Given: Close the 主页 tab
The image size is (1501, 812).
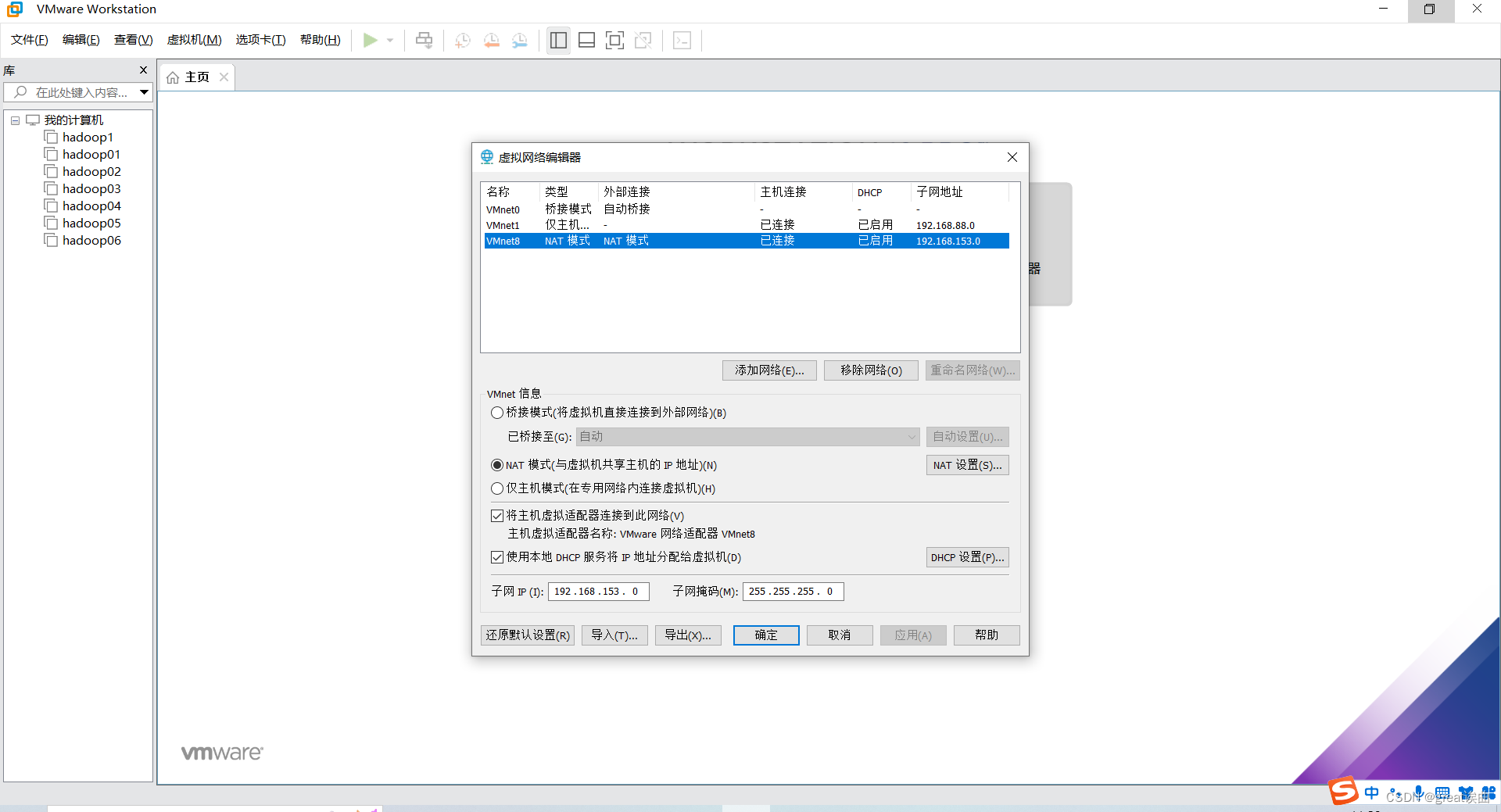Looking at the screenshot, I should pyautogui.click(x=224, y=77).
